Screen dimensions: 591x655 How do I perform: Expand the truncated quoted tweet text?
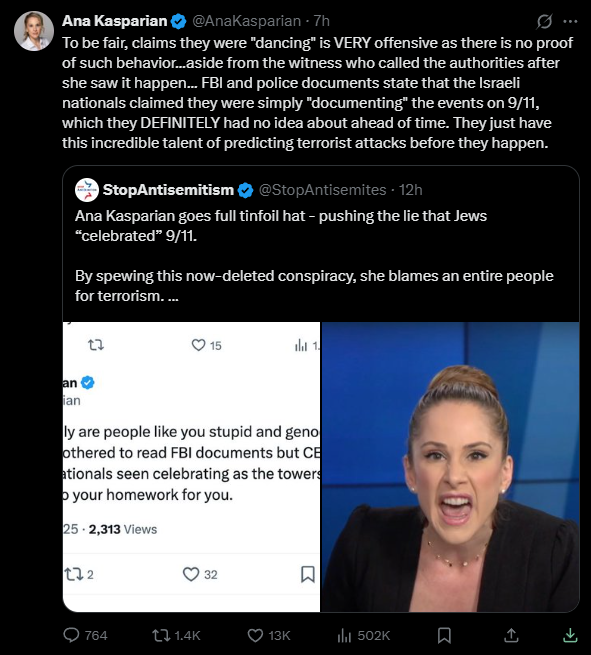[x=173, y=296]
